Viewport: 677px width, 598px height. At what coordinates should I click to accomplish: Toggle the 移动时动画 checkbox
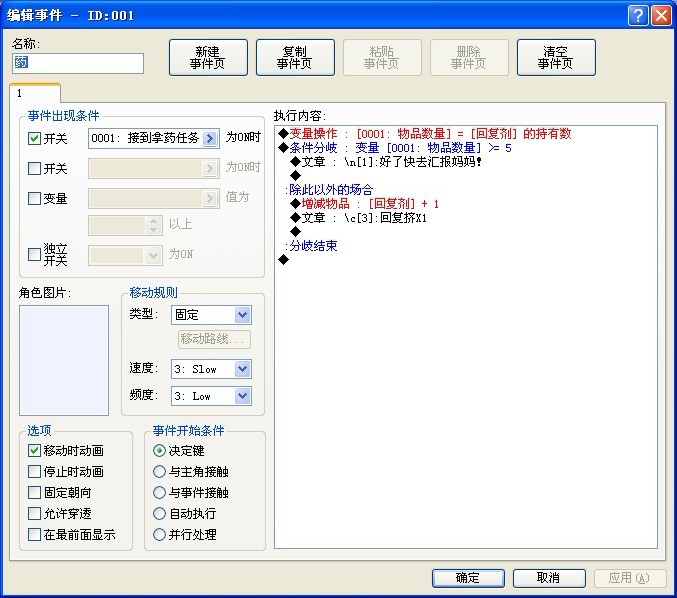34,450
